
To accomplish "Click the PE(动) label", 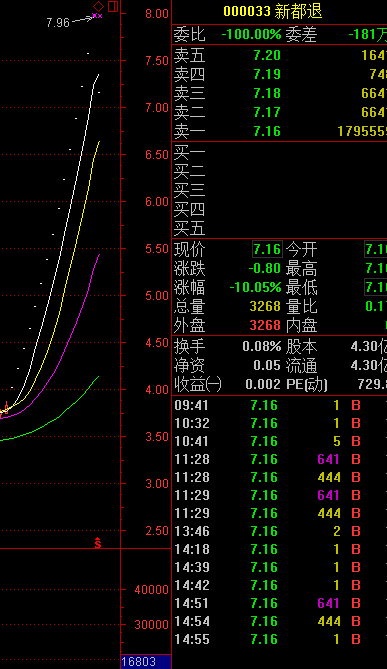I will click(307, 384).
